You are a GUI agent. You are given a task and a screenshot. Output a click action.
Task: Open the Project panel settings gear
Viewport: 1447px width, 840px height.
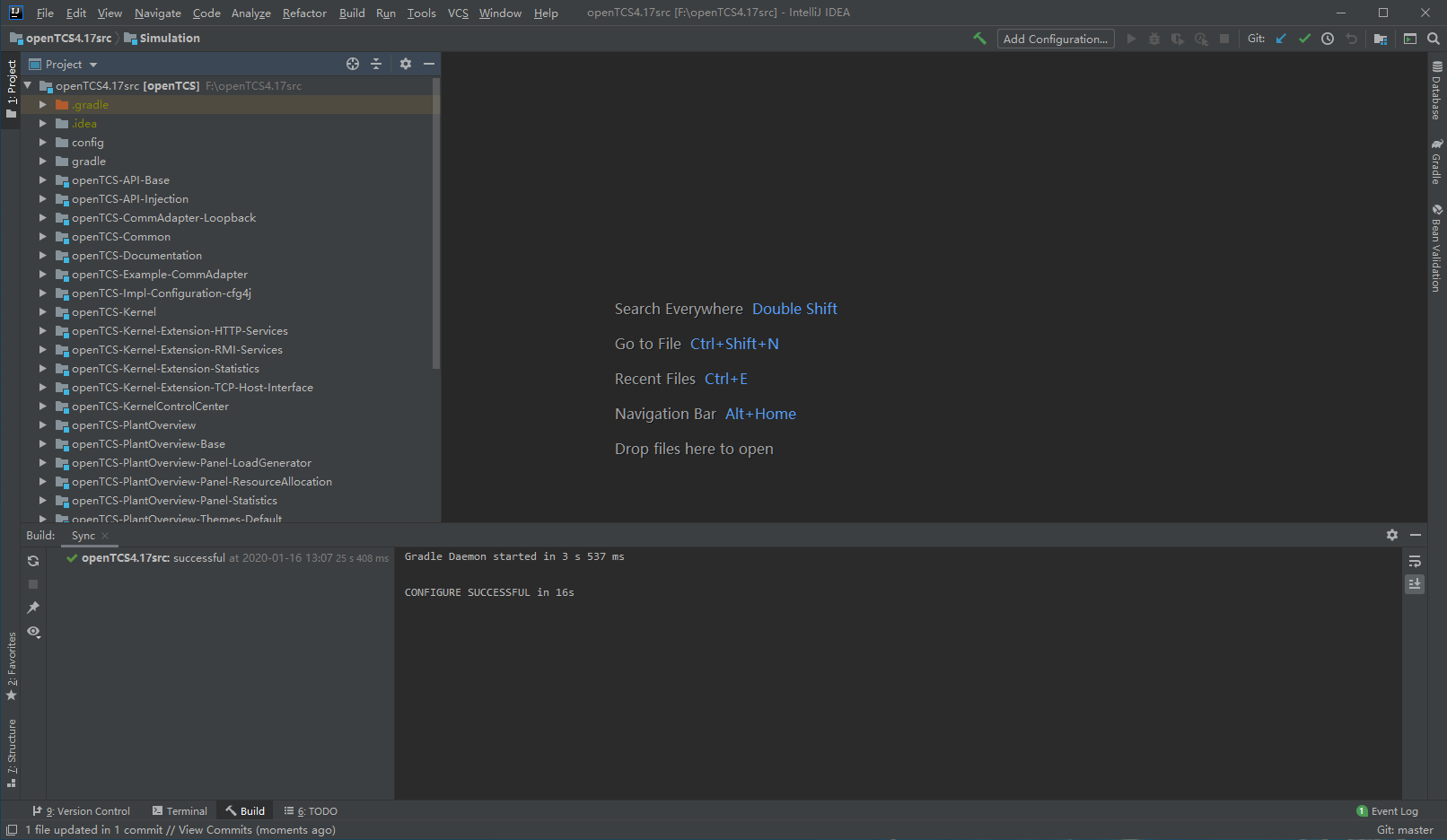point(406,64)
